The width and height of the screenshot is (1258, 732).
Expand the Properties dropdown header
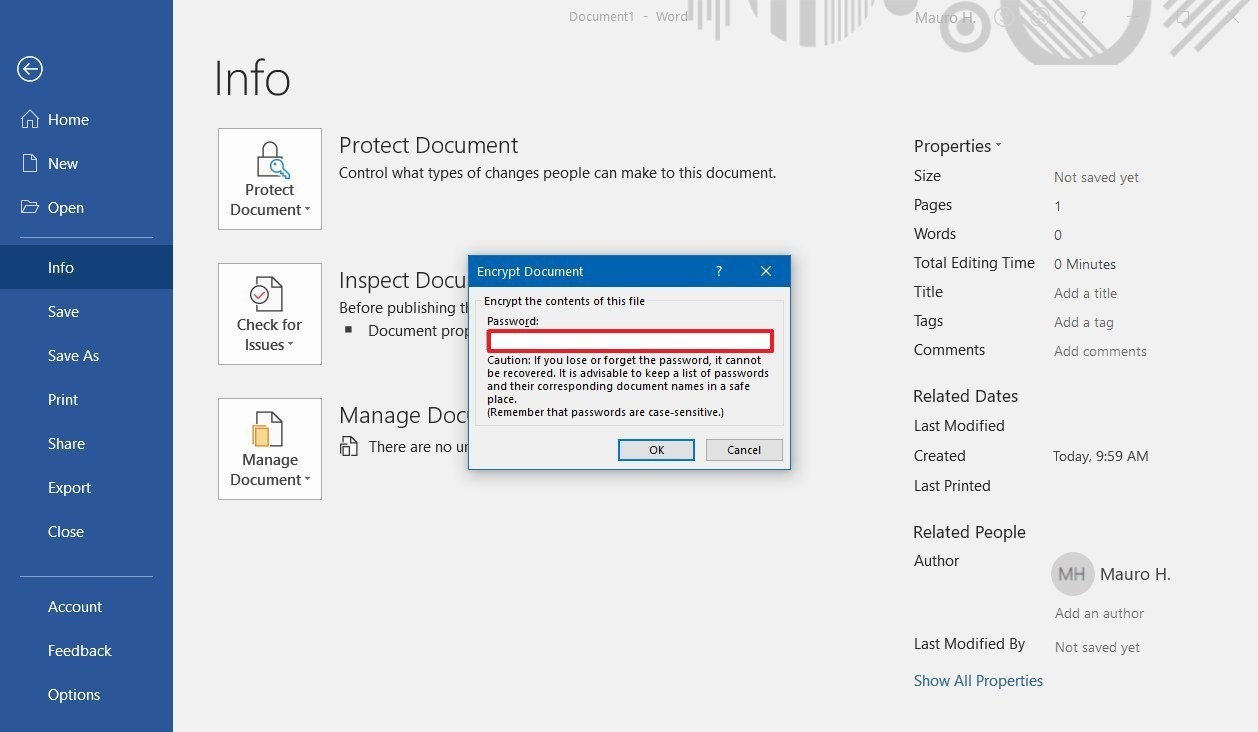(957, 146)
